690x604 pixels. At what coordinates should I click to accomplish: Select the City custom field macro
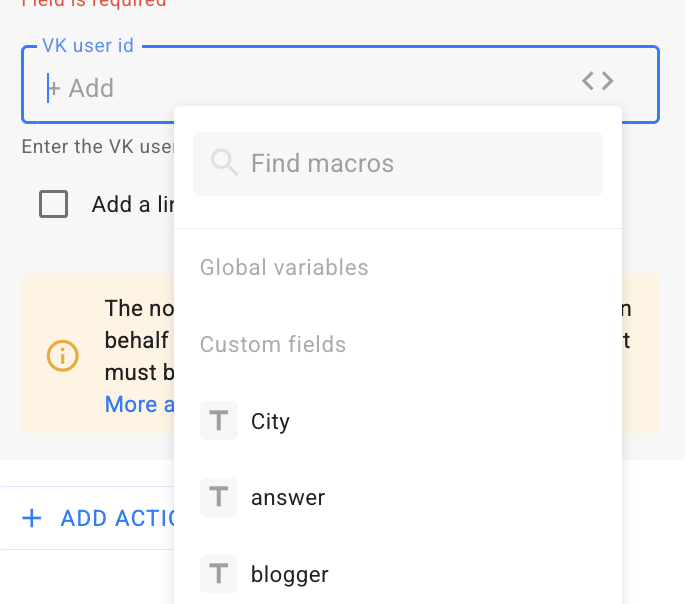point(270,421)
